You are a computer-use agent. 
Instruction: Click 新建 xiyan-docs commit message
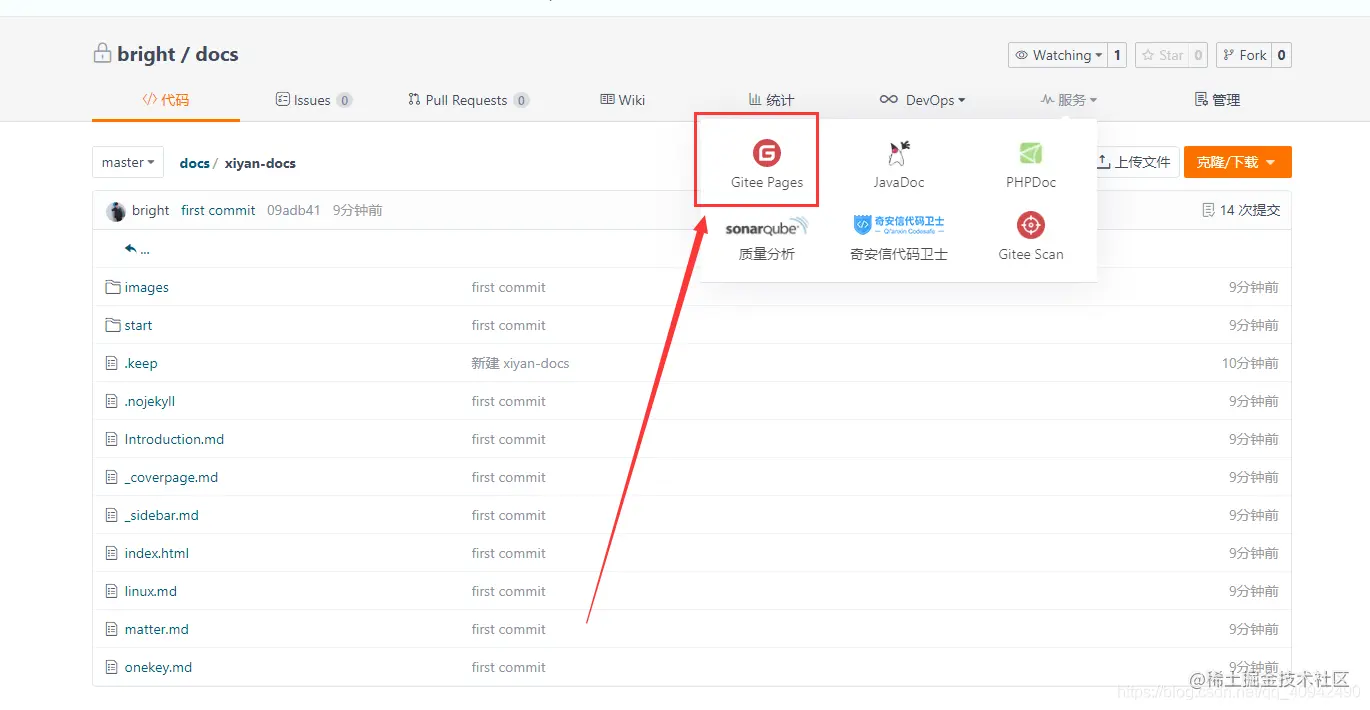520,363
